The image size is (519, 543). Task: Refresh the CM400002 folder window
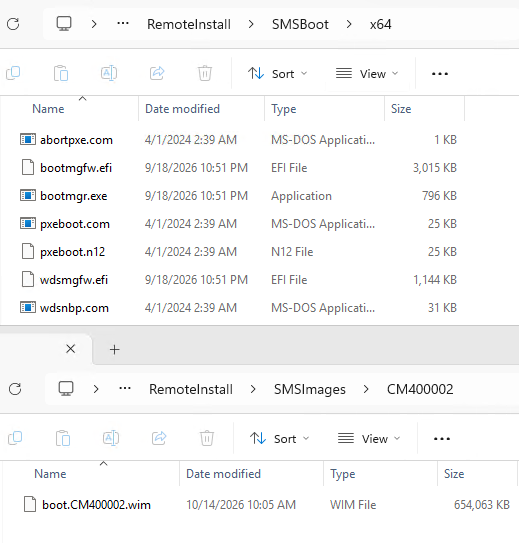[x=15, y=389]
